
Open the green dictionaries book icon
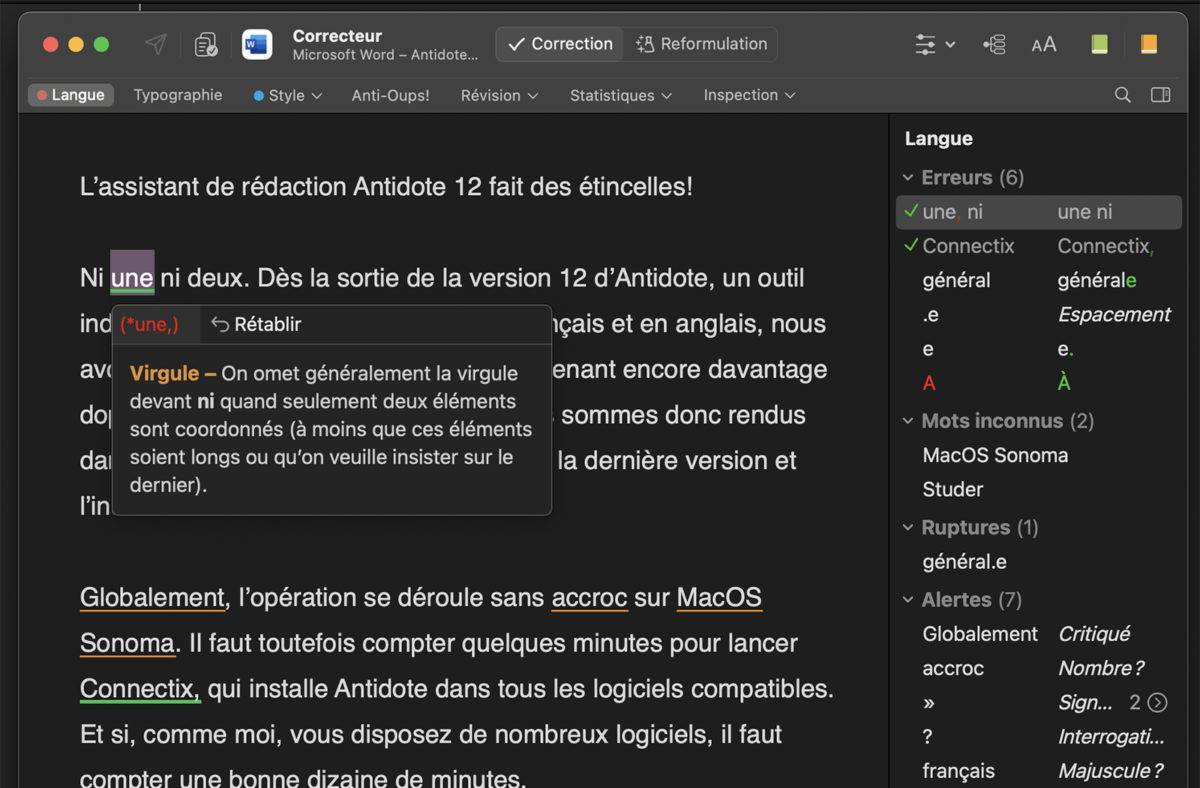point(1099,44)
